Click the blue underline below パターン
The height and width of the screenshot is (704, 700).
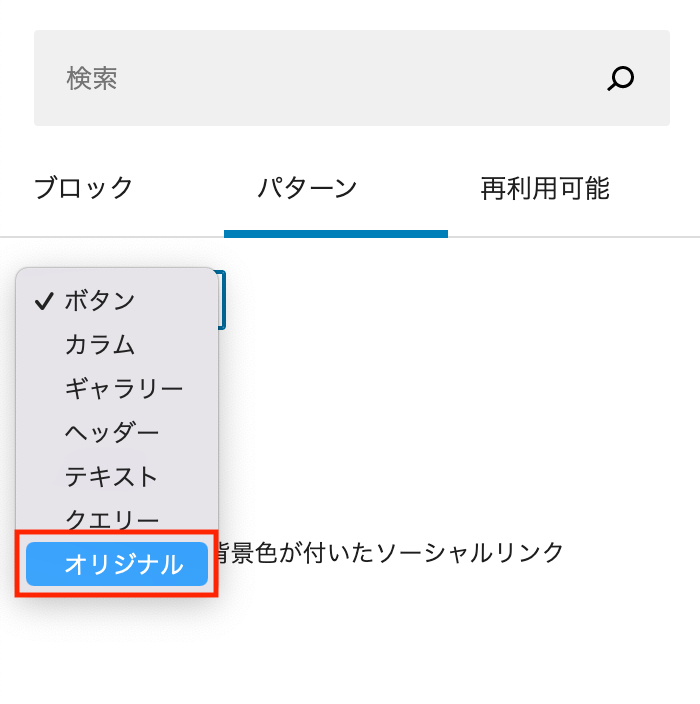(336, 234)
